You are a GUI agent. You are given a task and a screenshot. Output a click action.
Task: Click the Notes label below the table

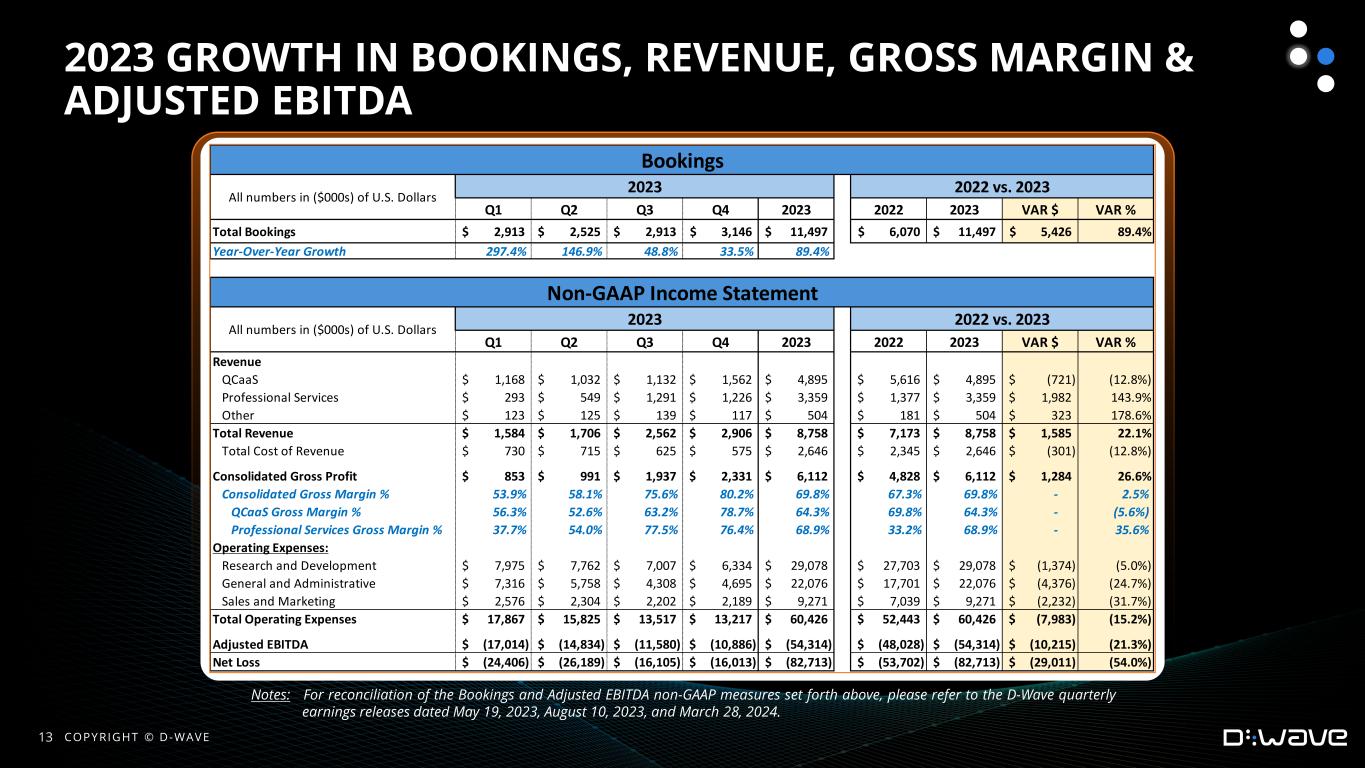click(270, 695)
